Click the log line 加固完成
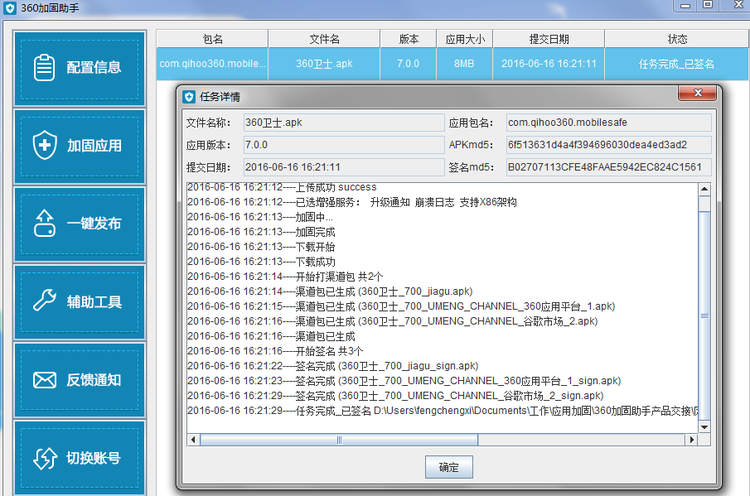 [261, 232]
